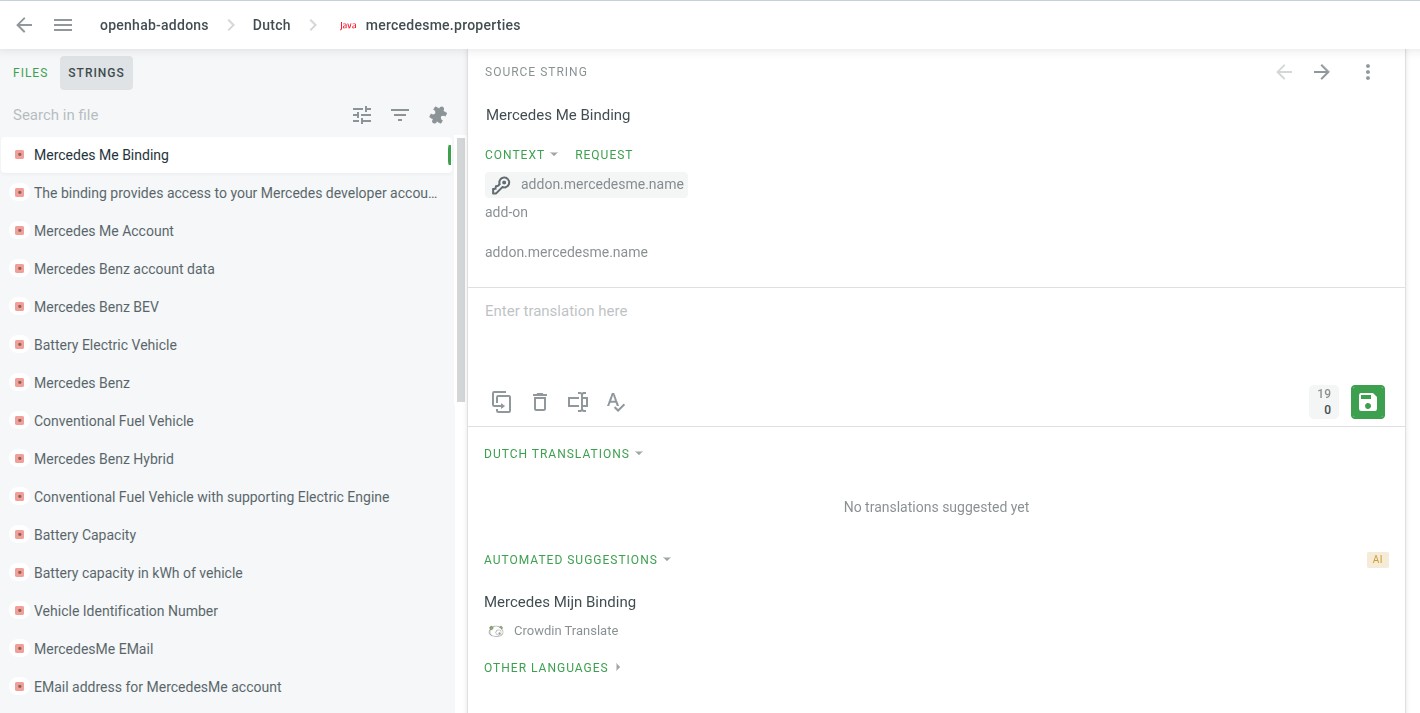Image resolution: width=1420 pixels, height=713 pixels.
Task: Click status icon of Battery Capacity
Action: 19,535
